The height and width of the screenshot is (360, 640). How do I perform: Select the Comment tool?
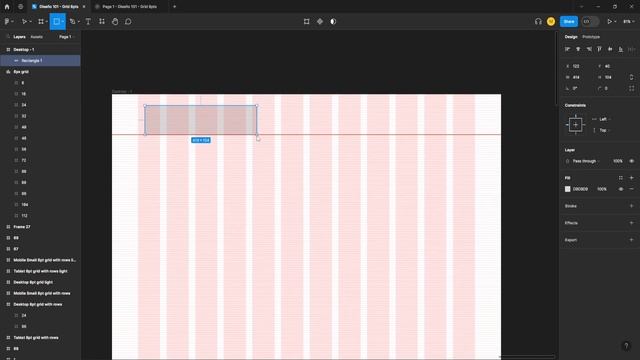pyautogui.click(x=128, y=22)
